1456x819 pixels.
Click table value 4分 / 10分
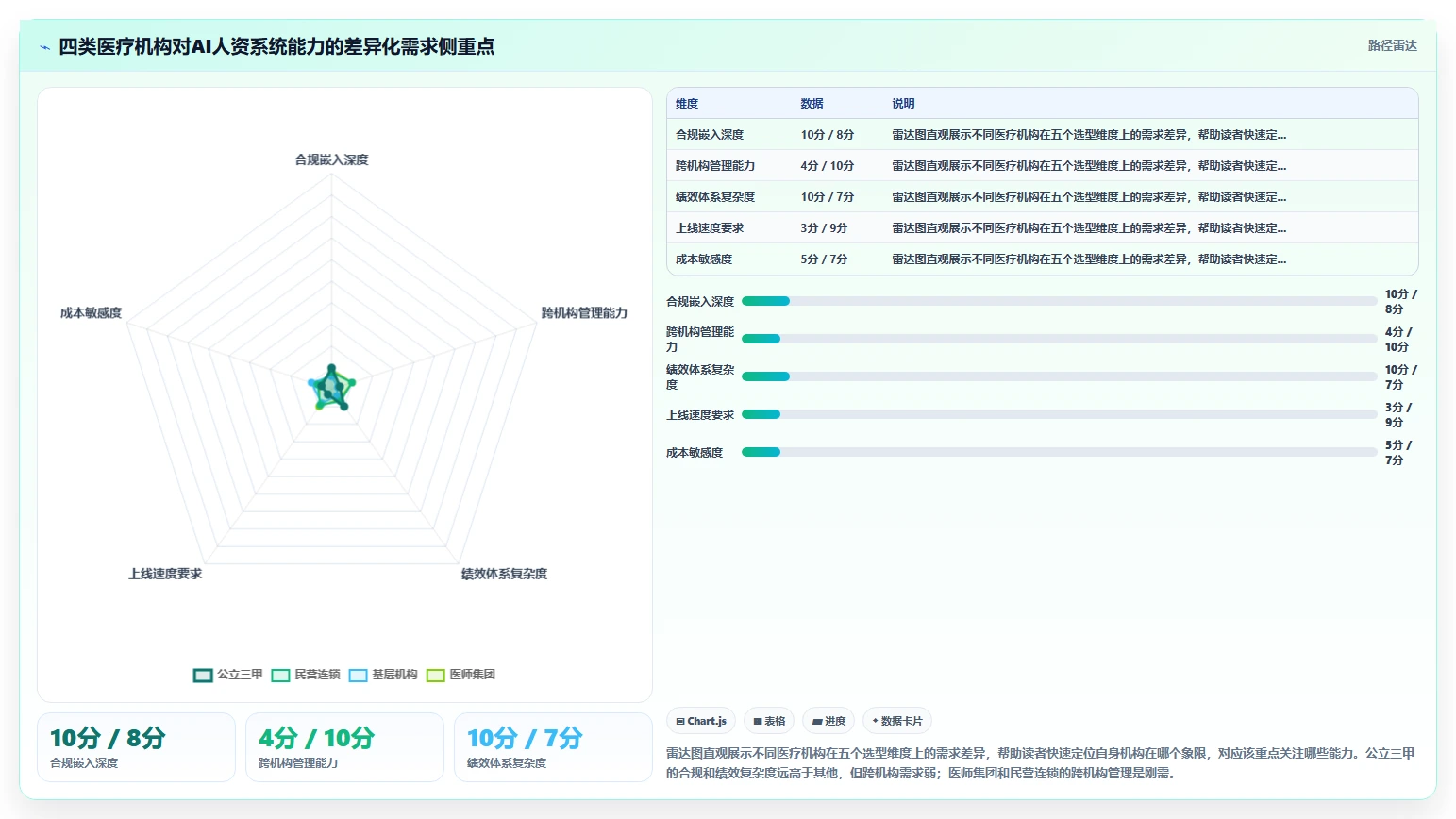click(828, 166)
